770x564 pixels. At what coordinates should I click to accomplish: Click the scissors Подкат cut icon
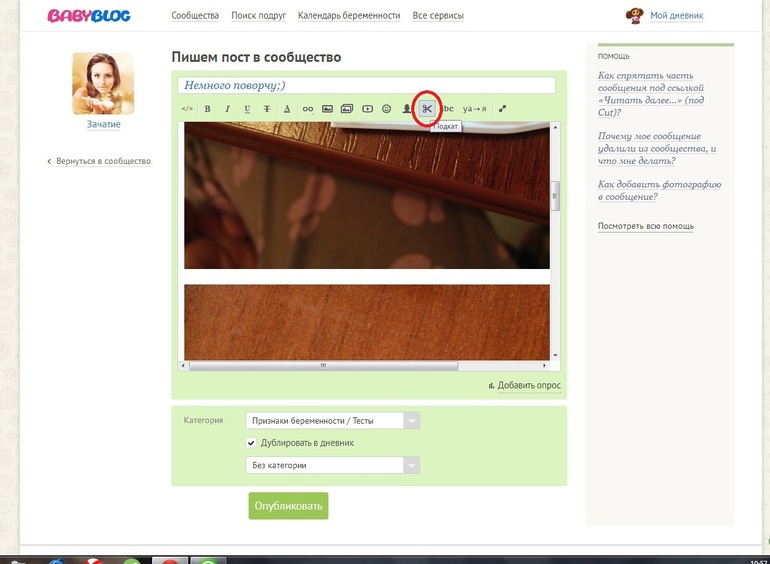(x=427, y=109)
